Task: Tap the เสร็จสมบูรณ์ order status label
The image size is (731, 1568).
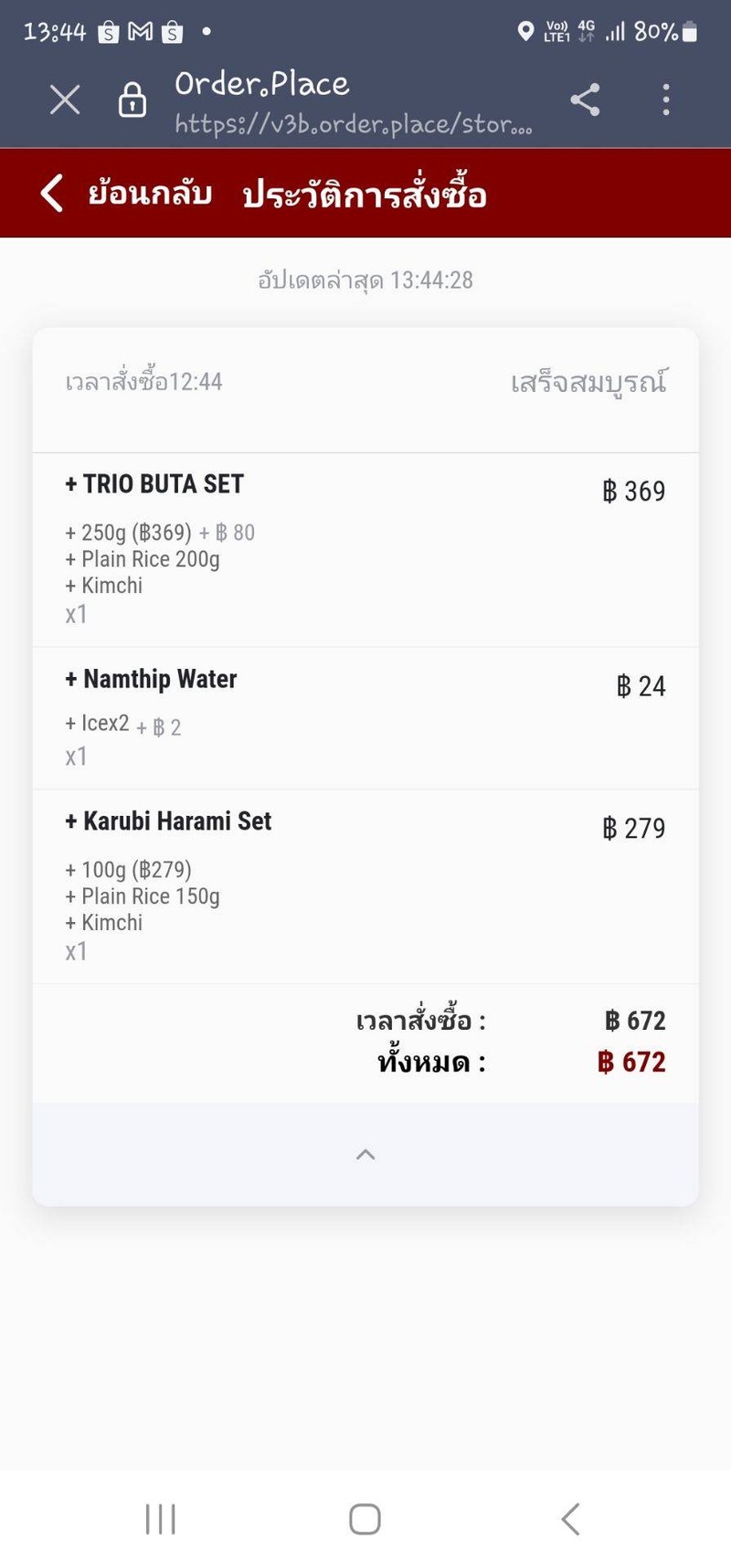Action: [588, 382]
